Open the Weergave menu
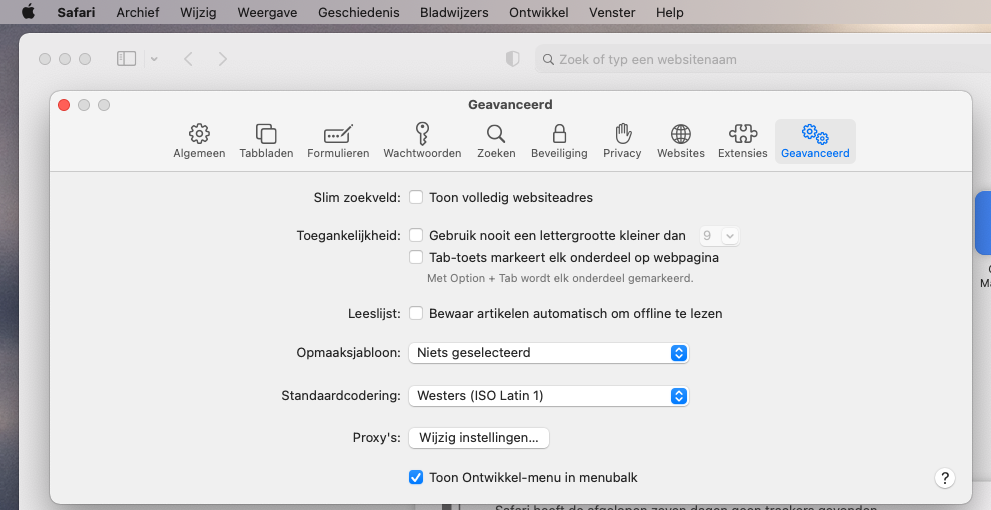This screenshot has width=991, height=510. coord(267,12)
